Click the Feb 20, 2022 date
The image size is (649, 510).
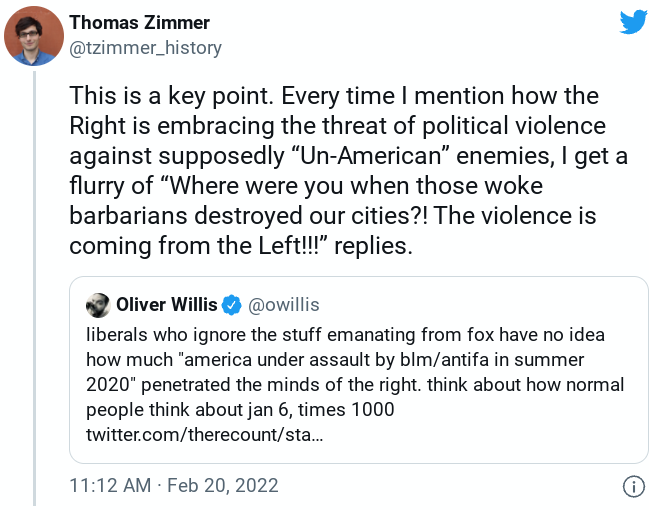[x=222, y=487]
